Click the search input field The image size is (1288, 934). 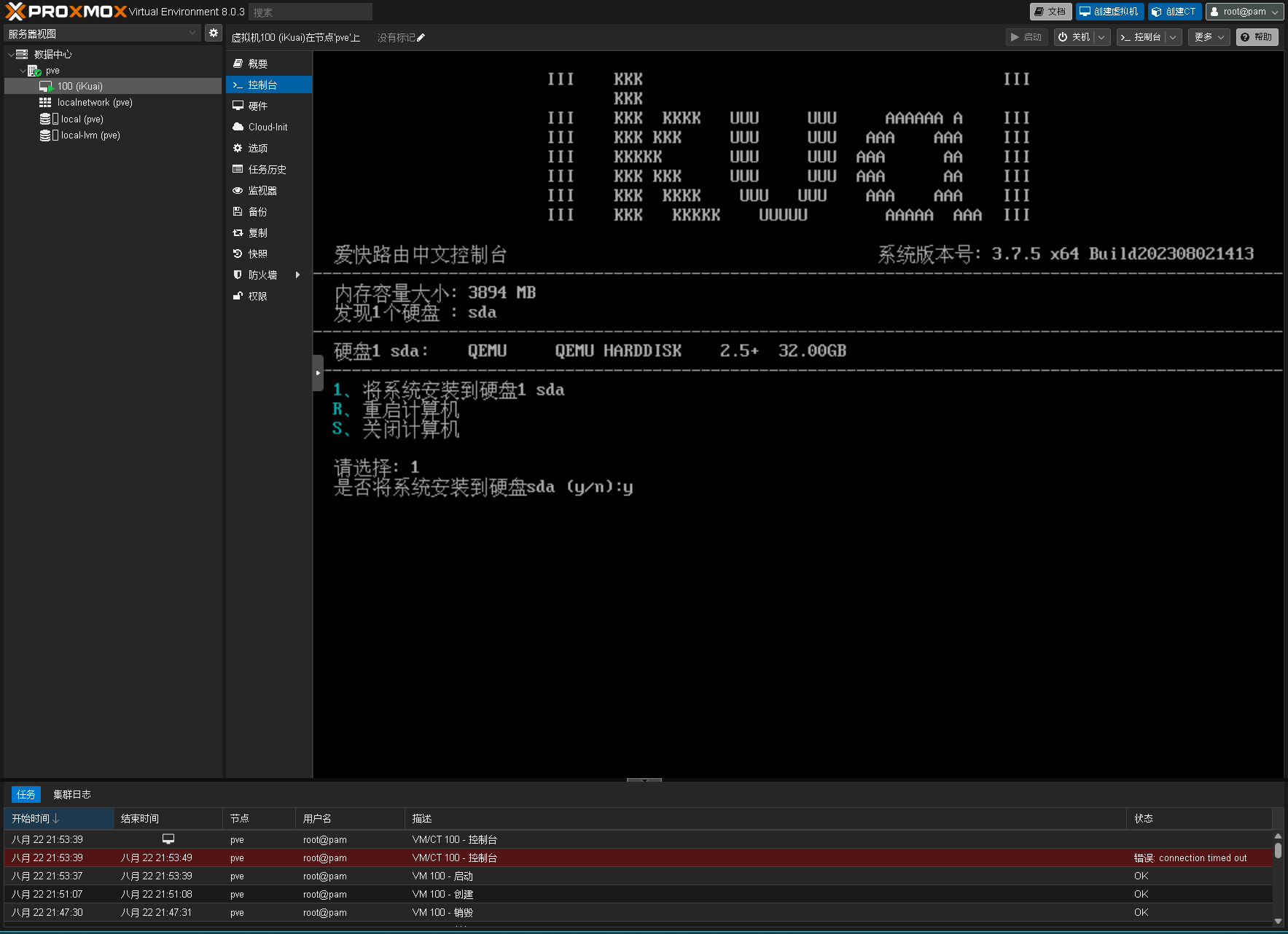(311, 12)
